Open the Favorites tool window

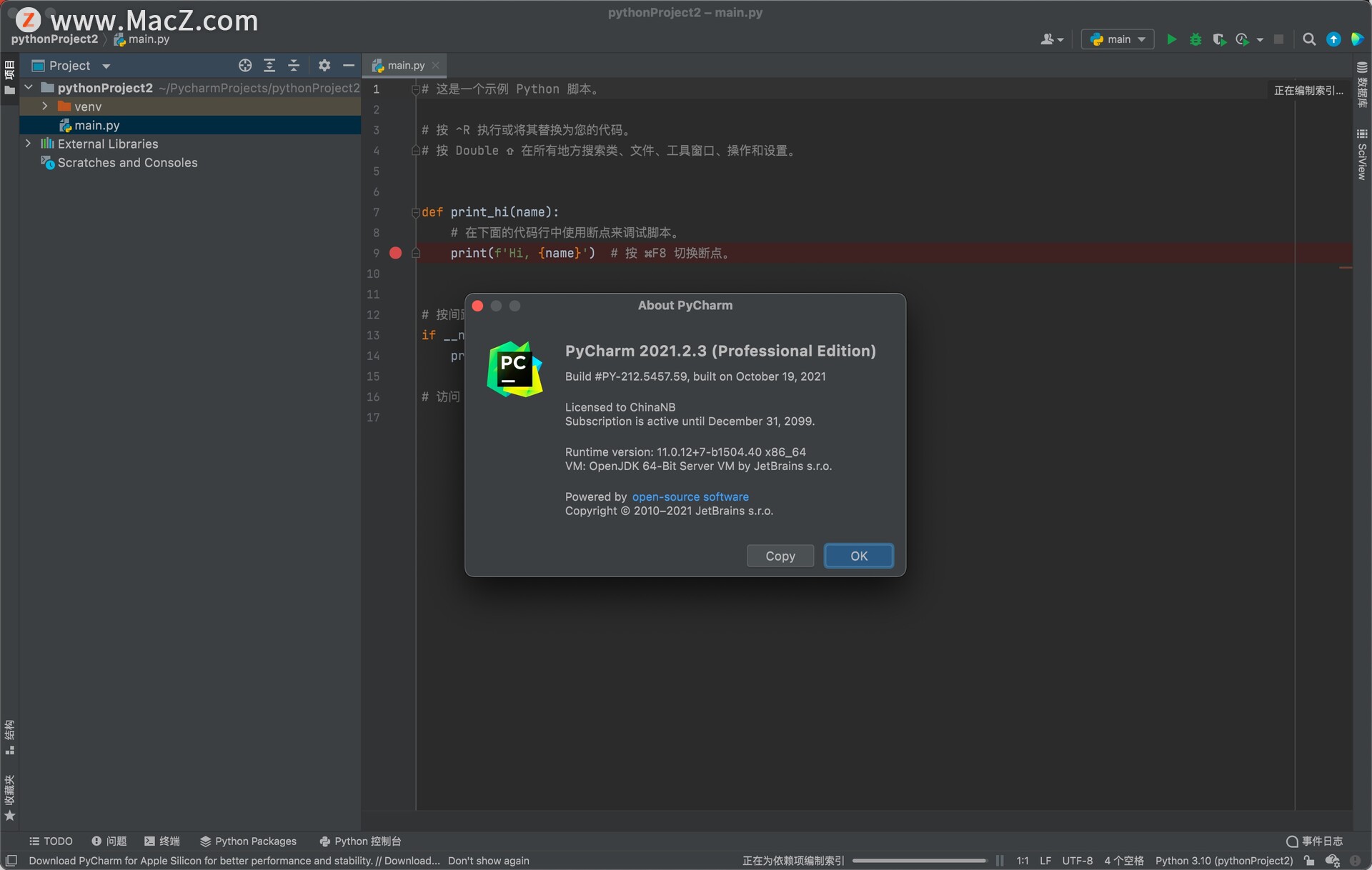click(9, 798)
